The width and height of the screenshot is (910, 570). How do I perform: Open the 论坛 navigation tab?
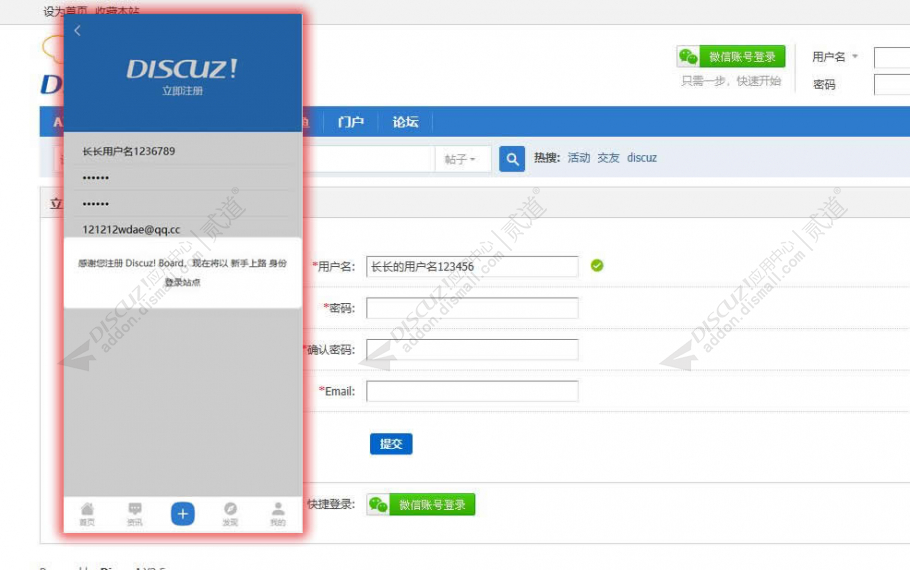405,122
